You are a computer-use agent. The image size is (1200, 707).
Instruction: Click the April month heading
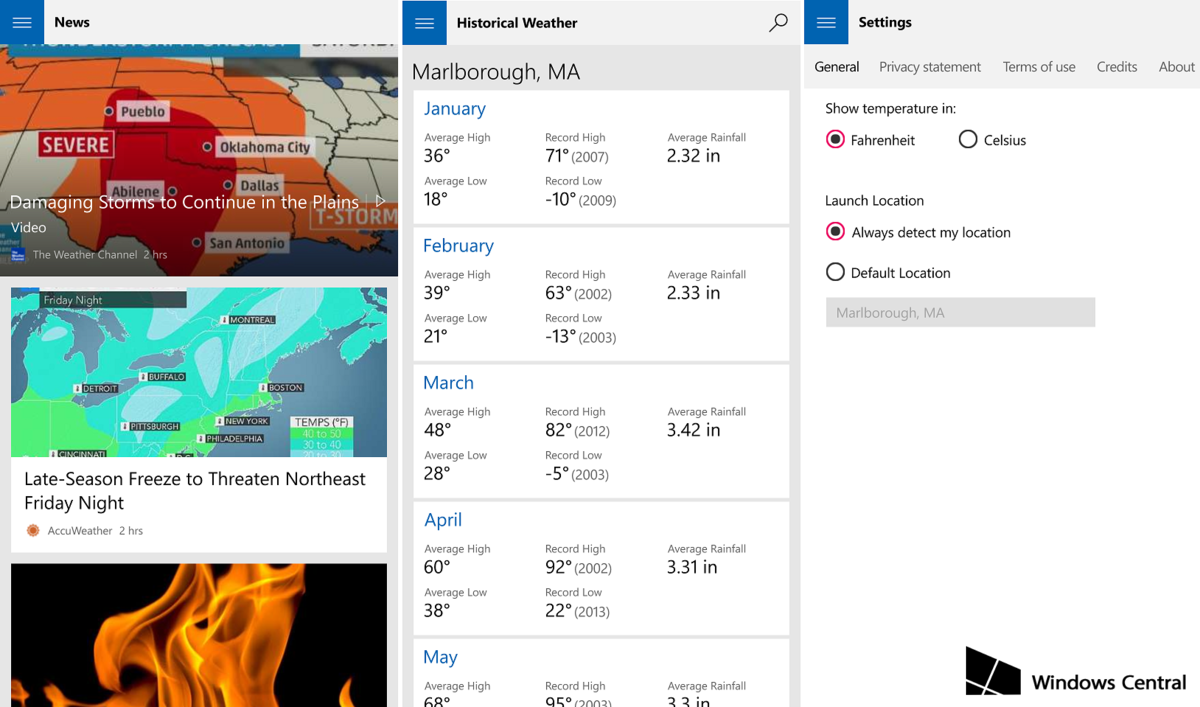tap(442, 519)
